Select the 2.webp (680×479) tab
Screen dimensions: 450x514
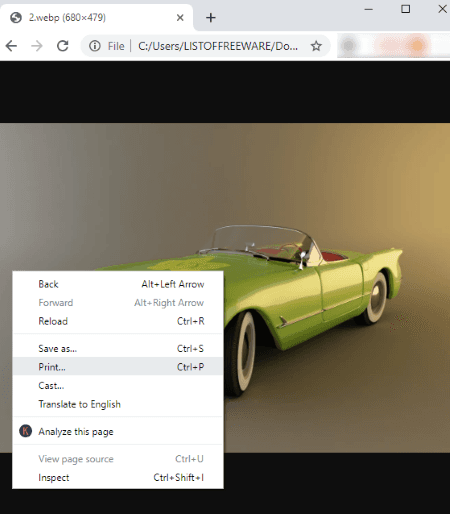[x=96, y=17]
